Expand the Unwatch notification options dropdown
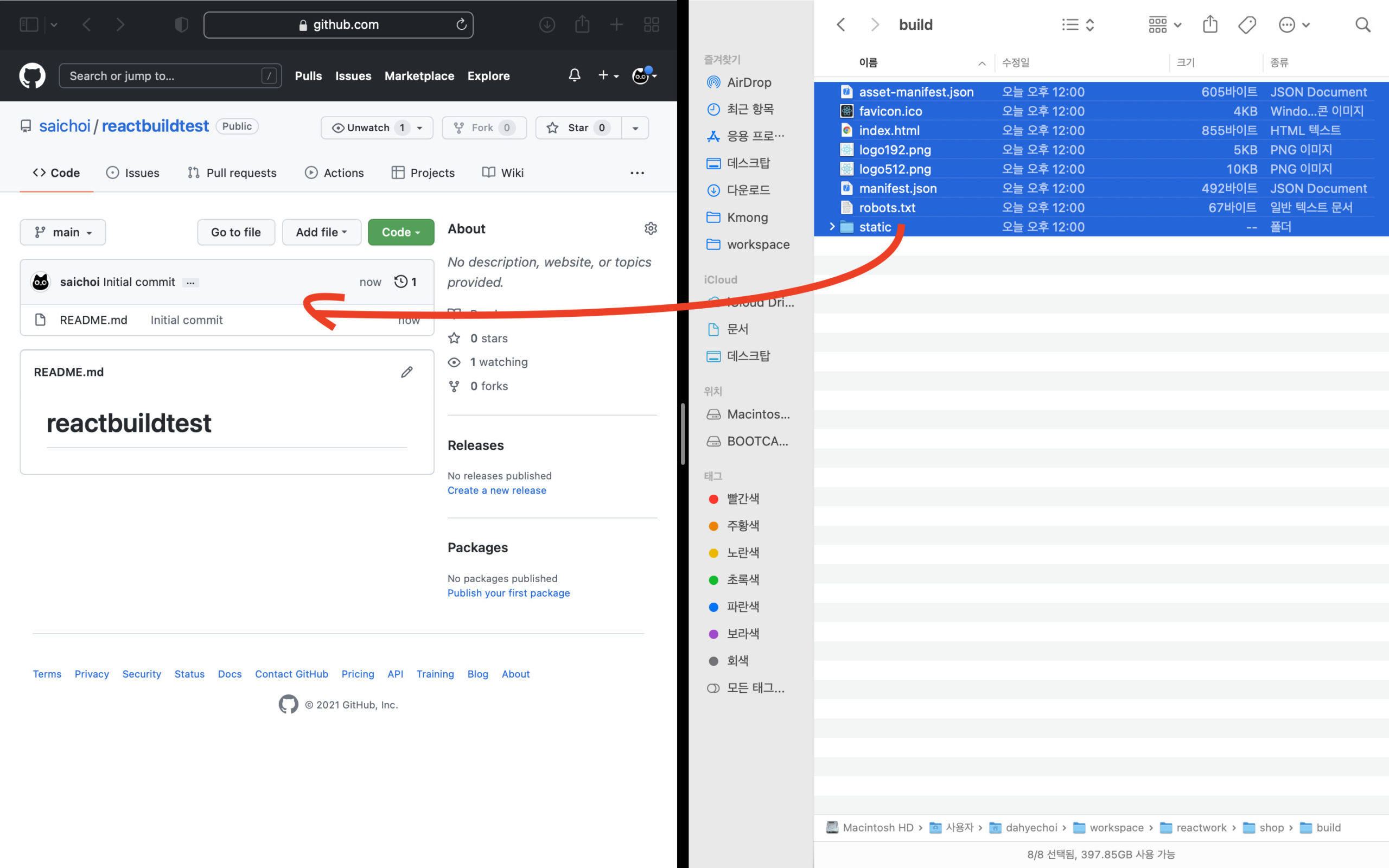The height and width of the screenshot is (868, 1389). click(420, 127)
